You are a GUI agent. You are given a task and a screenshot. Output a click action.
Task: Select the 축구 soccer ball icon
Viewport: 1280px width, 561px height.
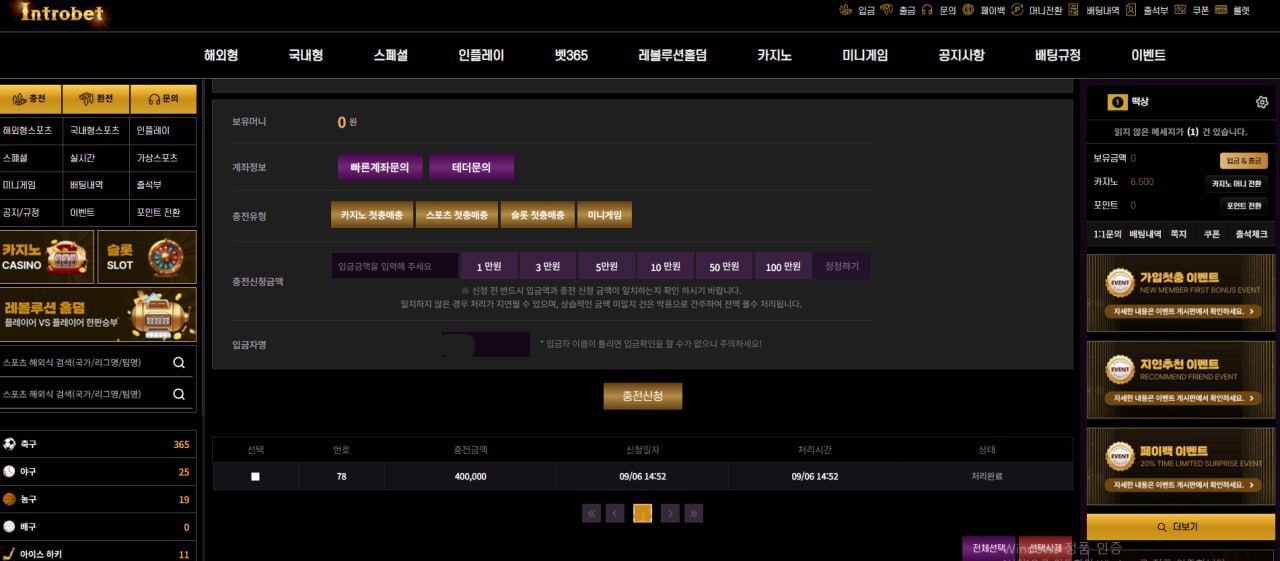(x=9, y=444)
